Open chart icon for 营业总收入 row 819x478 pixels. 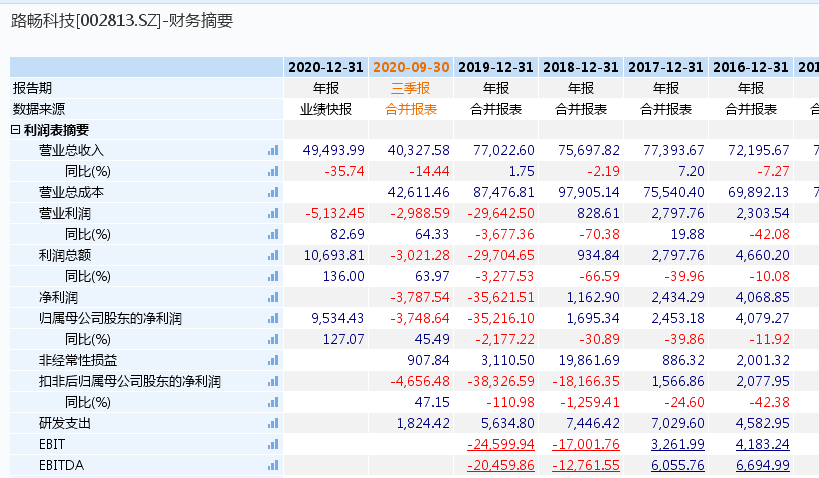273,150
